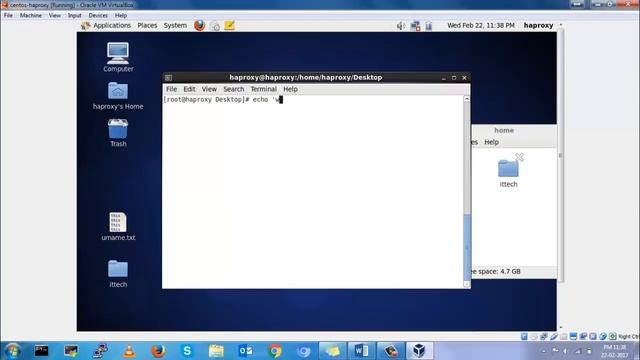Open the System menu
The width and height of the screenshot is (640, 360).
pyautogui.click(x=175, y=25)
